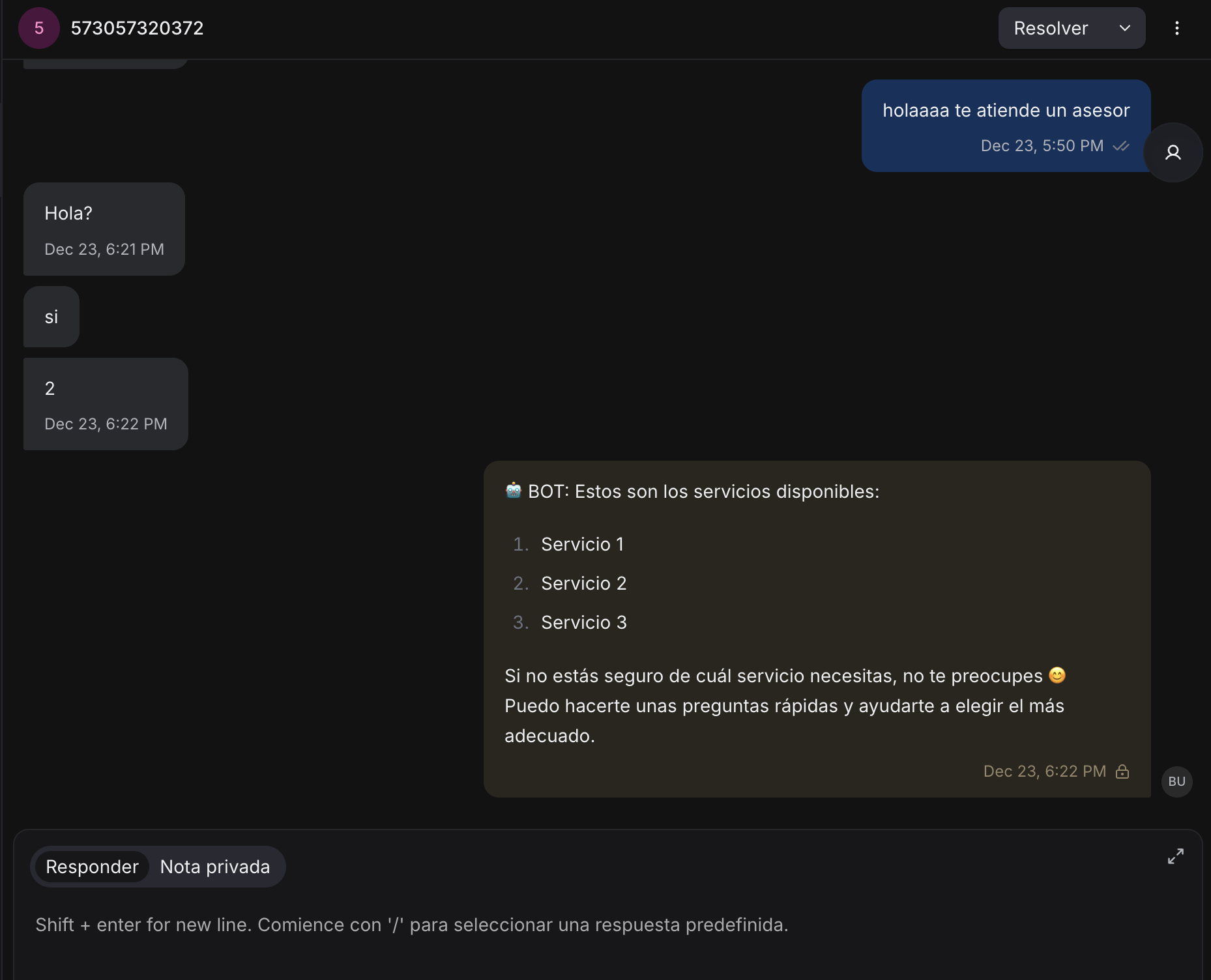1211x980 pixels.
Task: Click the Resolver button
Action: [x=1051, y=28]
